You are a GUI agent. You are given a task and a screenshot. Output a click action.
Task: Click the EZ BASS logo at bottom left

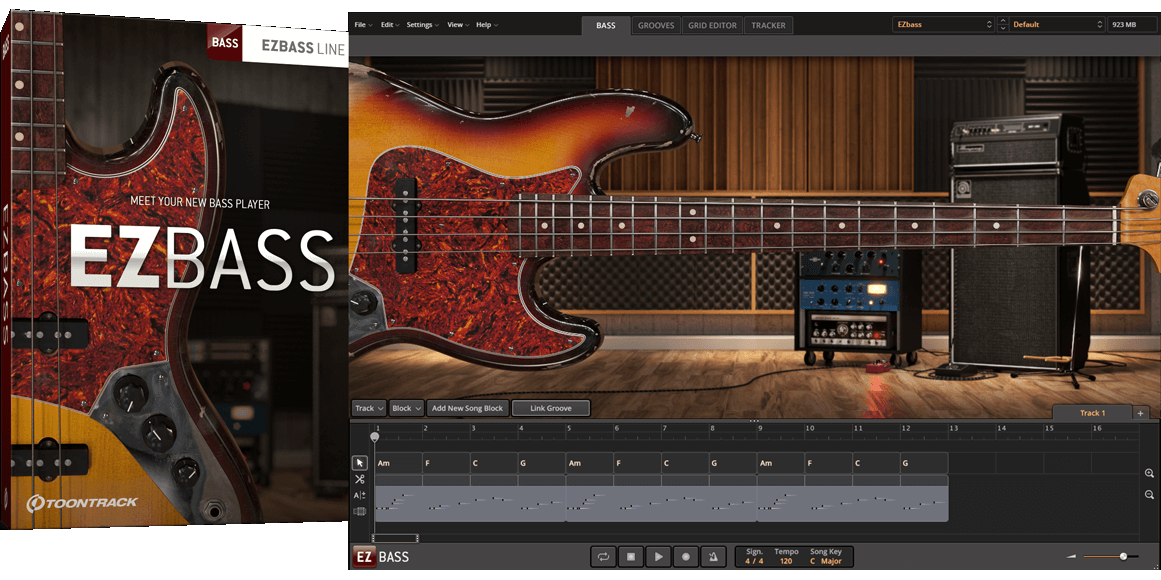[x=381, y=557]
